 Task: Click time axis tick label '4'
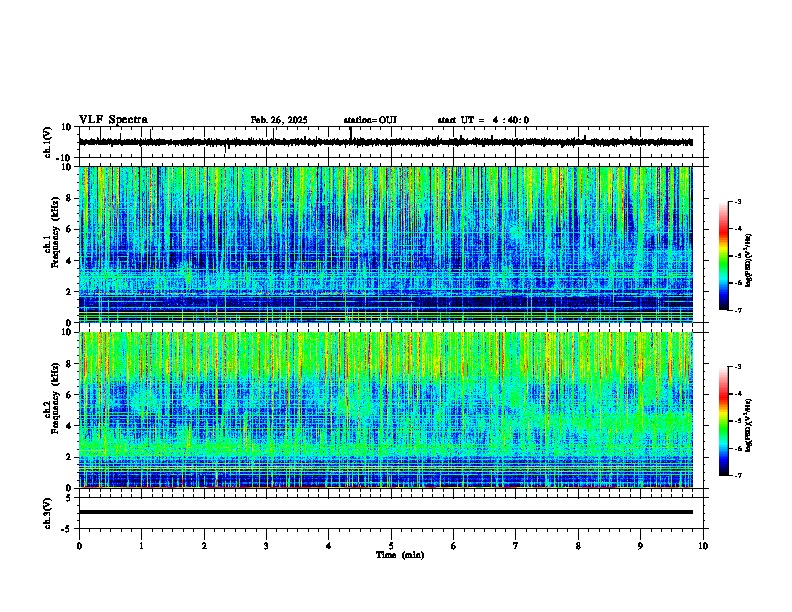click(x=329, y=546)
